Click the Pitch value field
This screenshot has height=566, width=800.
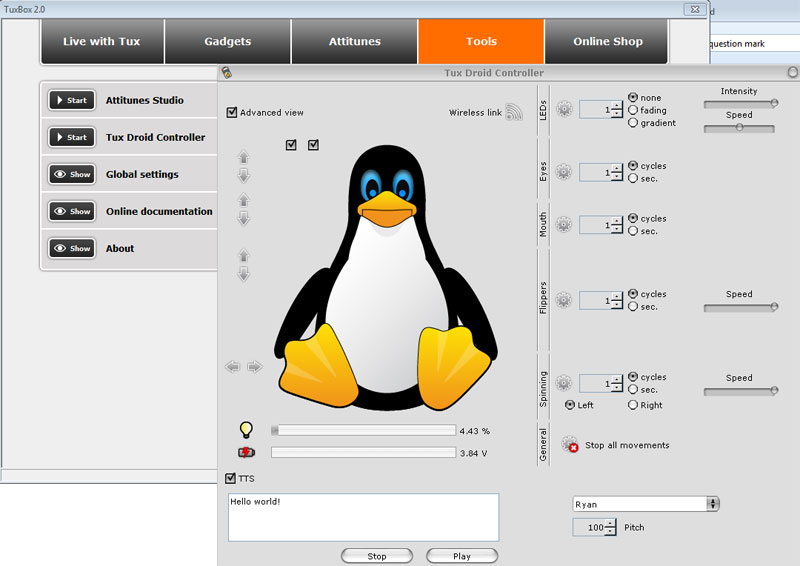coord(589,527)
